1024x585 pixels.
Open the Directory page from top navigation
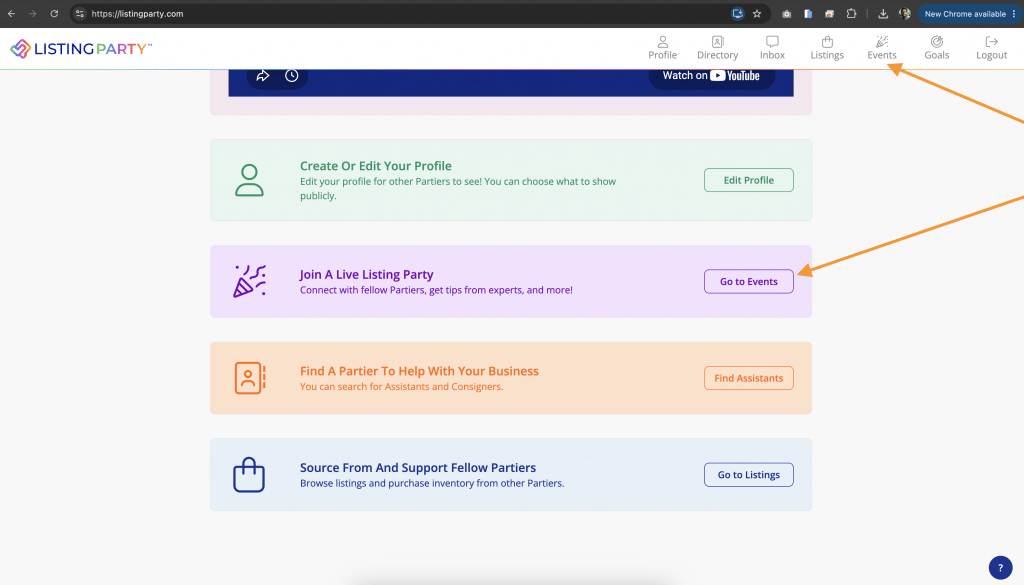coord(717,48)
